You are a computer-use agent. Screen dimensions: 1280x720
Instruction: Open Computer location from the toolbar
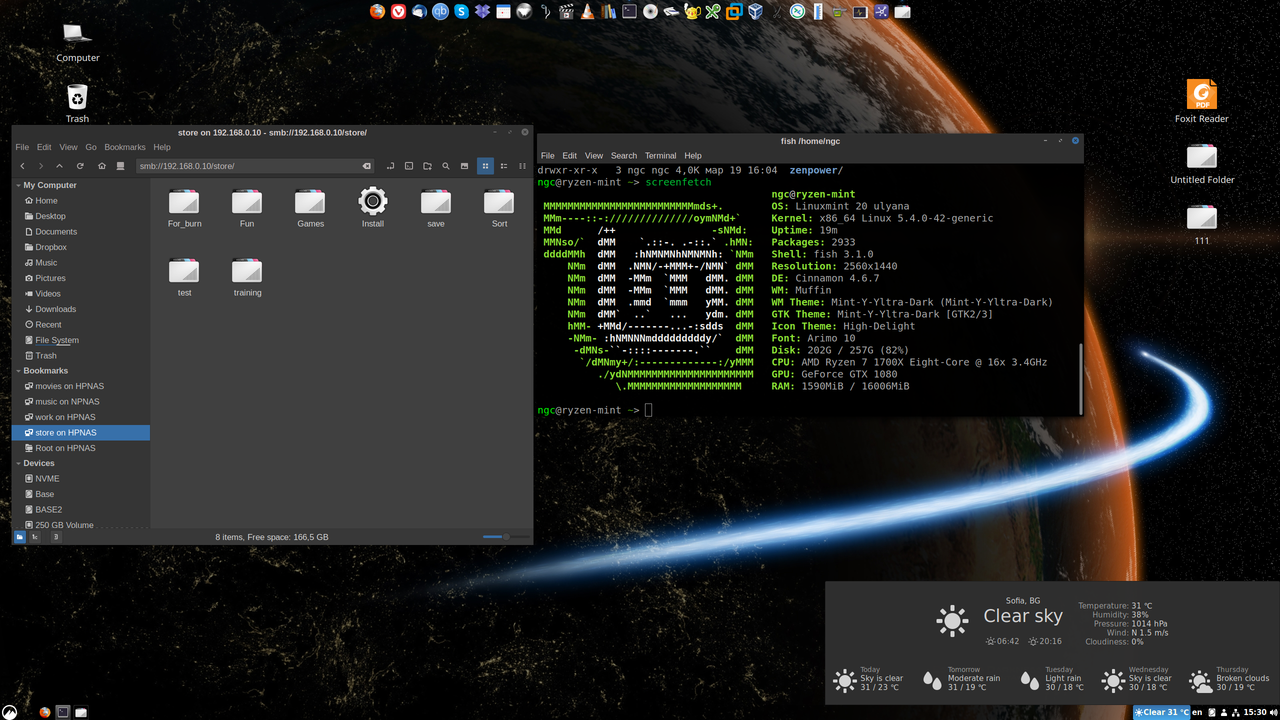(121, 166)
